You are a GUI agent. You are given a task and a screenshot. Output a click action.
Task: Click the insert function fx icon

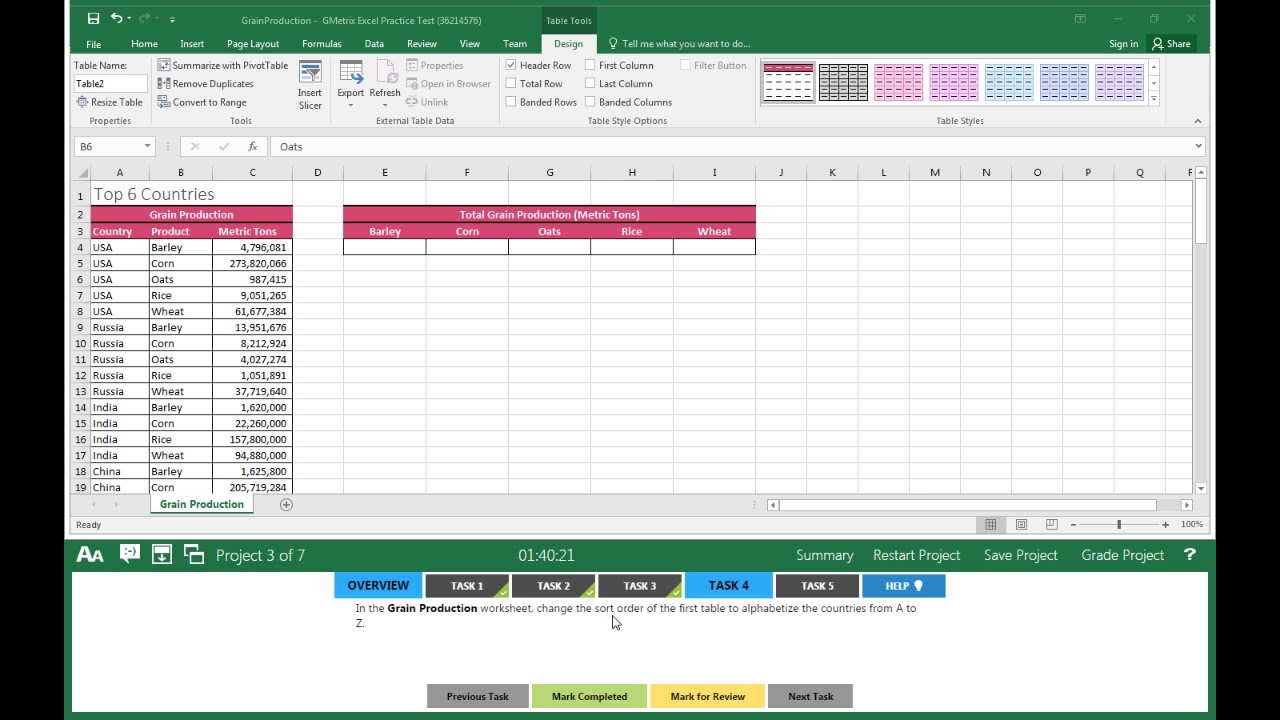point(252,147)
